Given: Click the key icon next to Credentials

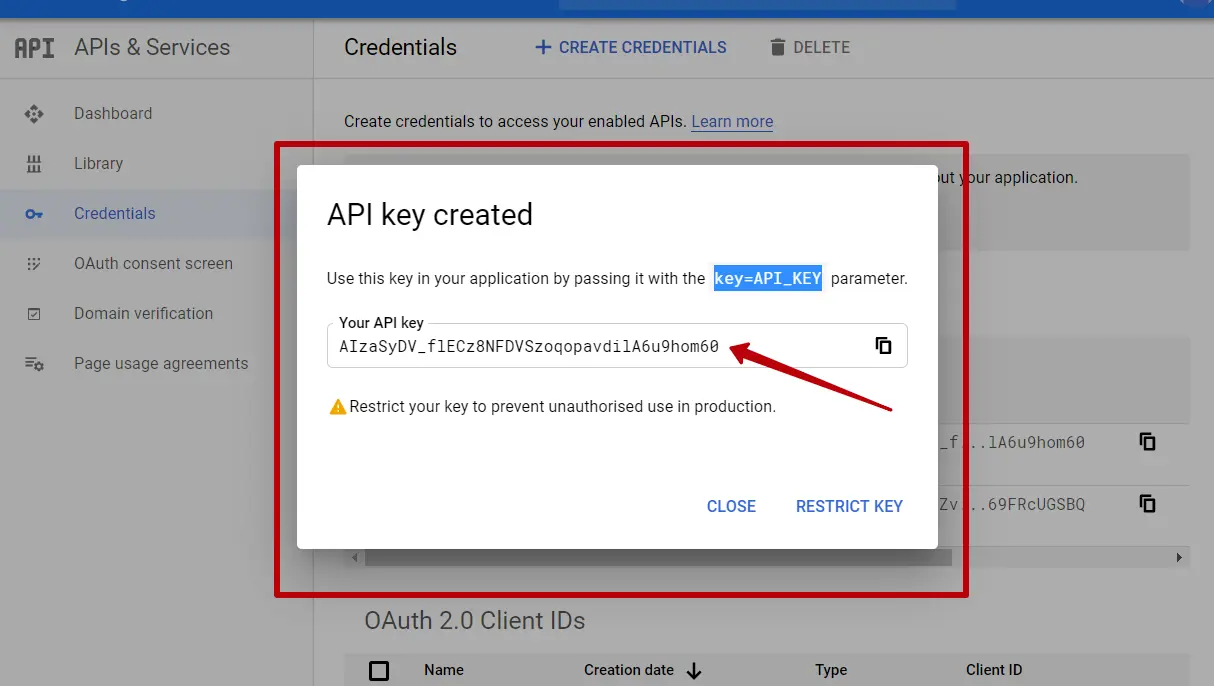Looking at the screenshot, I should [33, 213].
